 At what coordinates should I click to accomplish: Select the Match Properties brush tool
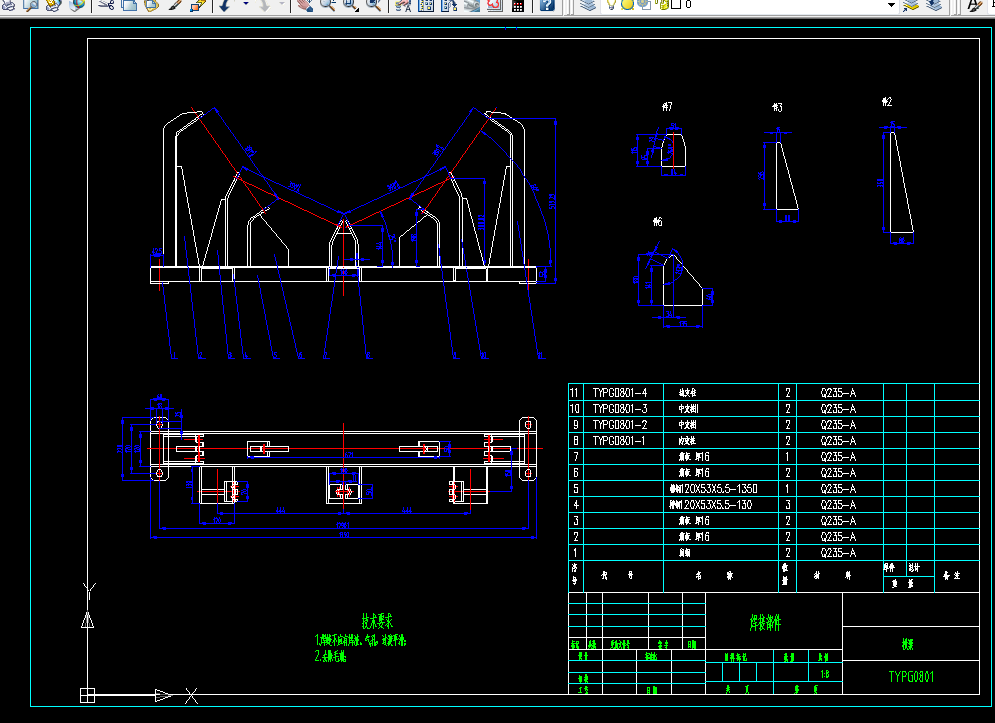175,5
